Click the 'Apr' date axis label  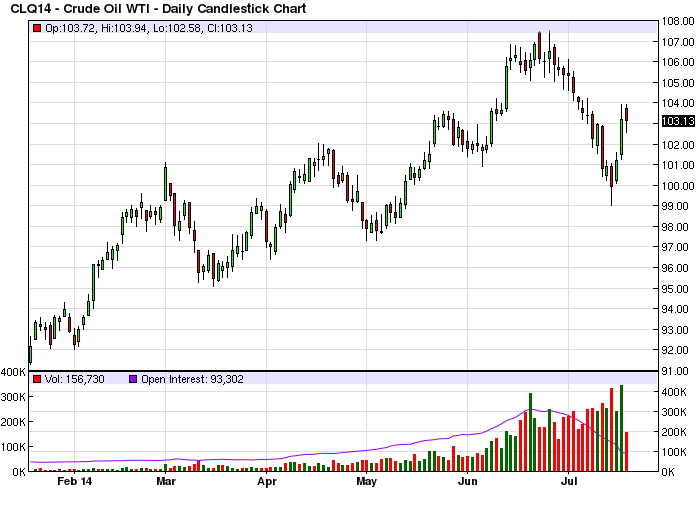pos(267,482)
